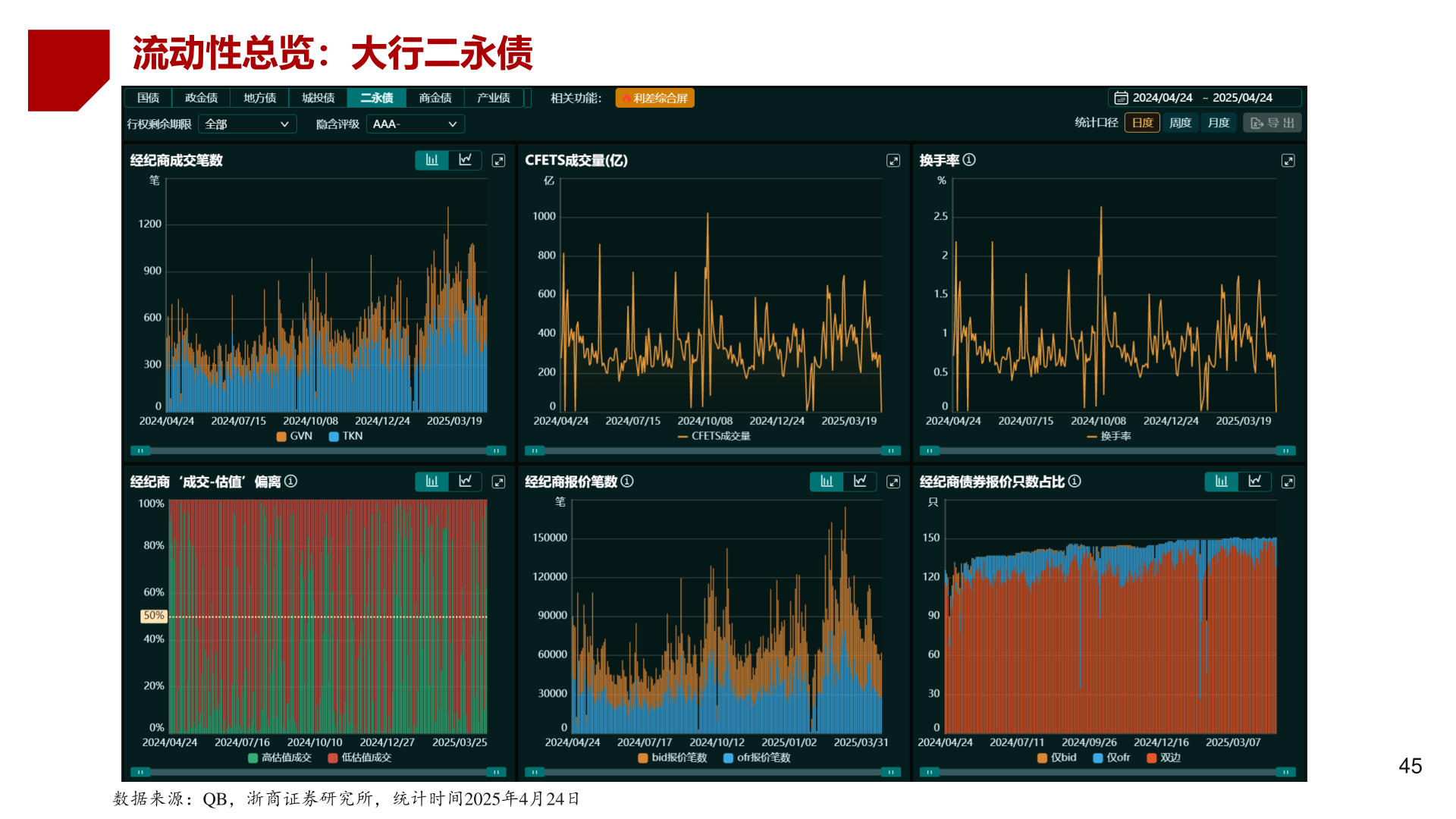Expand the 经纪商成交笔数 chart to fullscreen
This screenshot has width=1456, height=819.
pyautogui.click(x=498, y=161)
